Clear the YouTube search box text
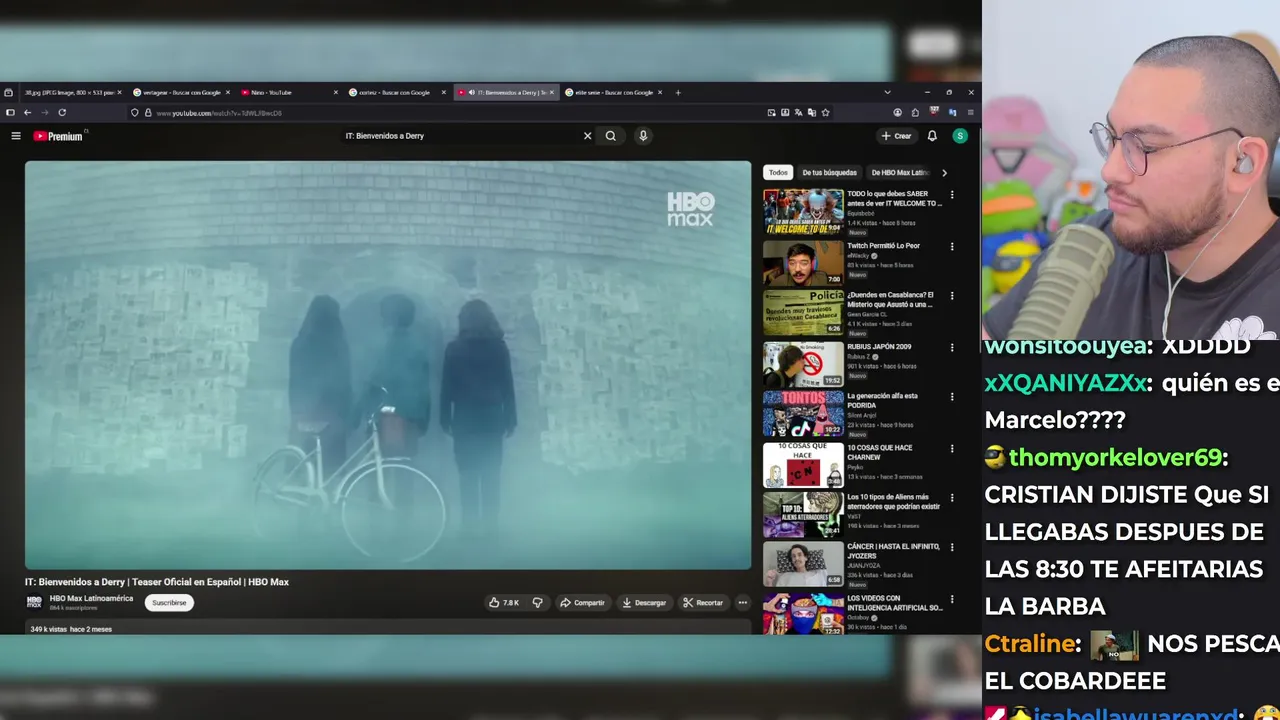Screen dimensions: 1280x720 click(x=587, y=136)
